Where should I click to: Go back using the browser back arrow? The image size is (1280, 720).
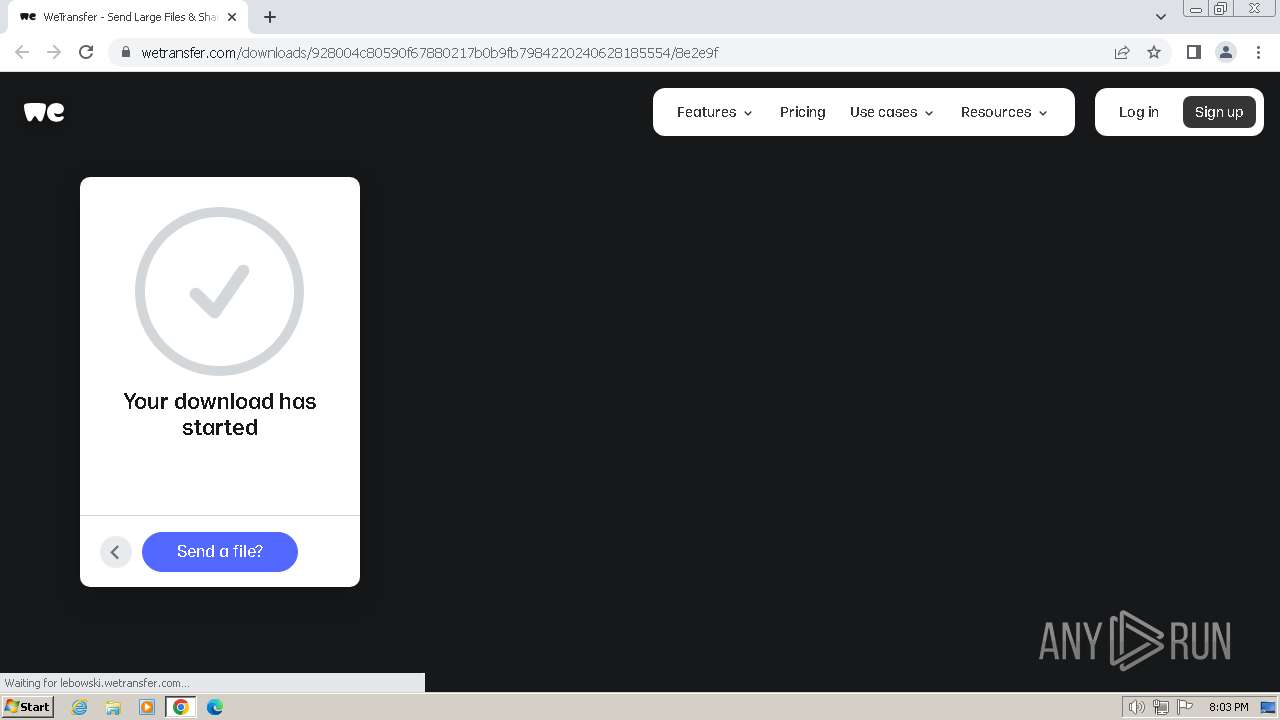coord(22,52)
